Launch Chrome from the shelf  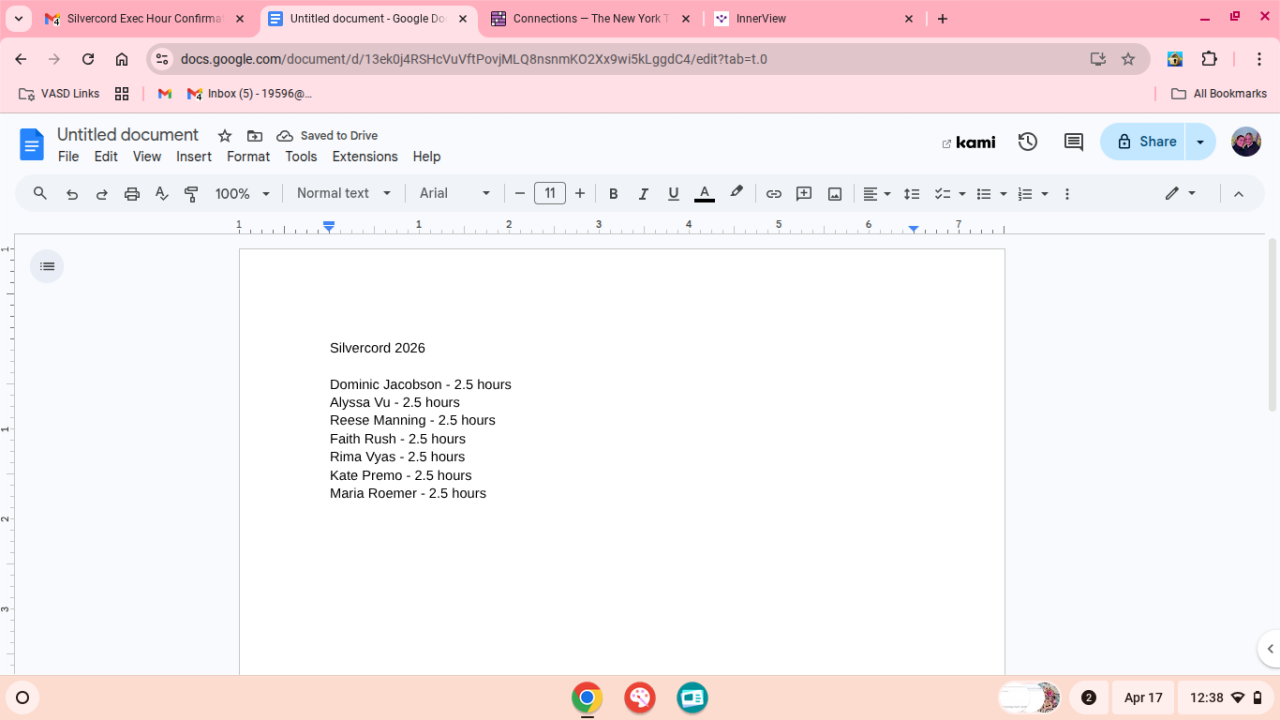coord(587,697)
